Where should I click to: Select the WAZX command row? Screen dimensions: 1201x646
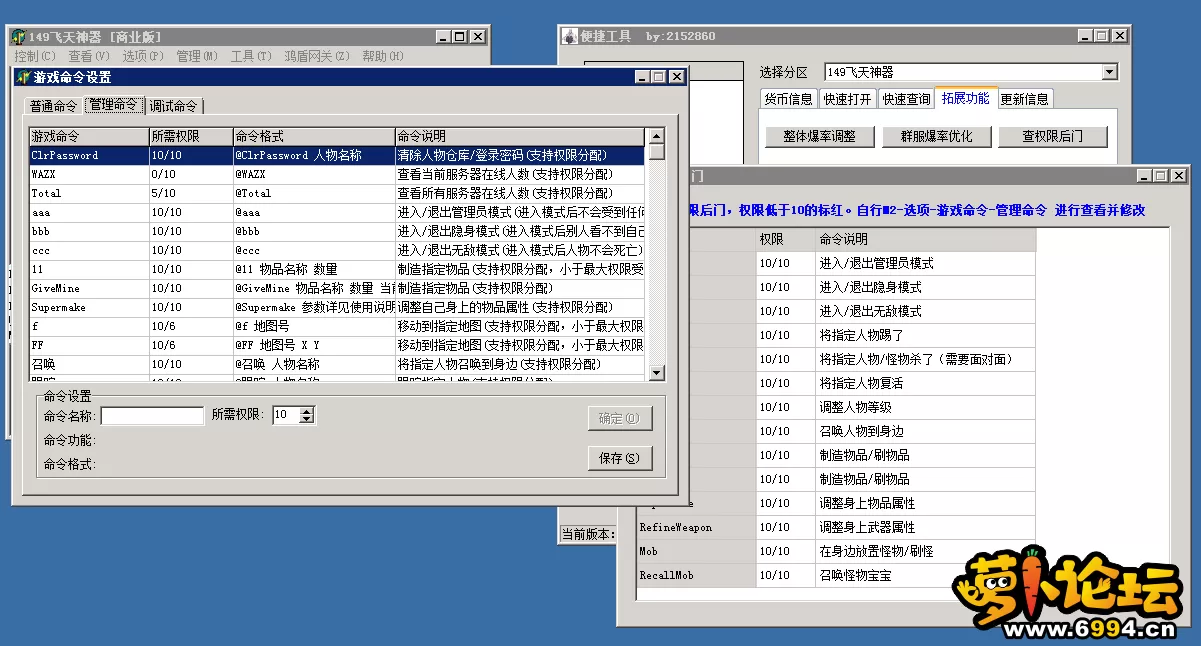pyautogui.click(x=337, y=174)
